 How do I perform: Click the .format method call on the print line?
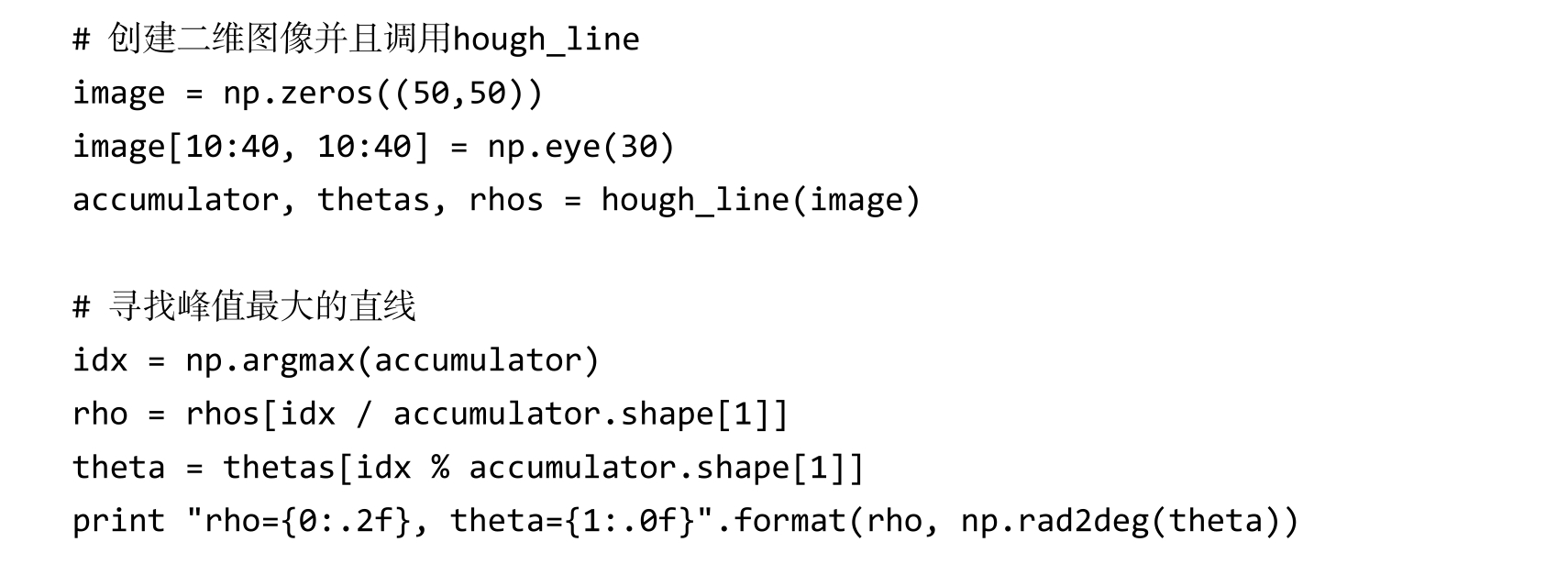tap(782, 521)
